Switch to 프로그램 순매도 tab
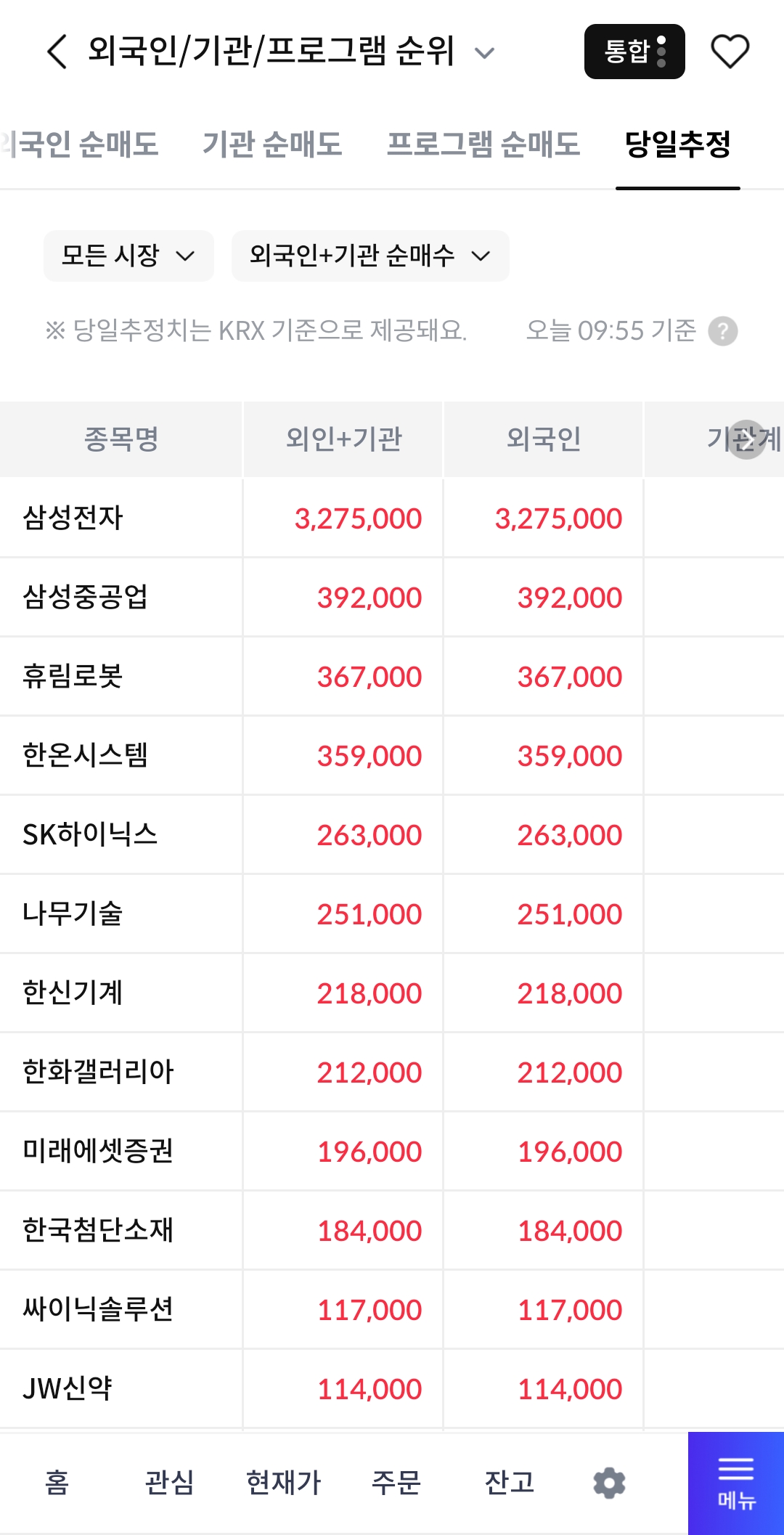The height and width of the screenshot is (1535, 784). (x=483, y=144)
